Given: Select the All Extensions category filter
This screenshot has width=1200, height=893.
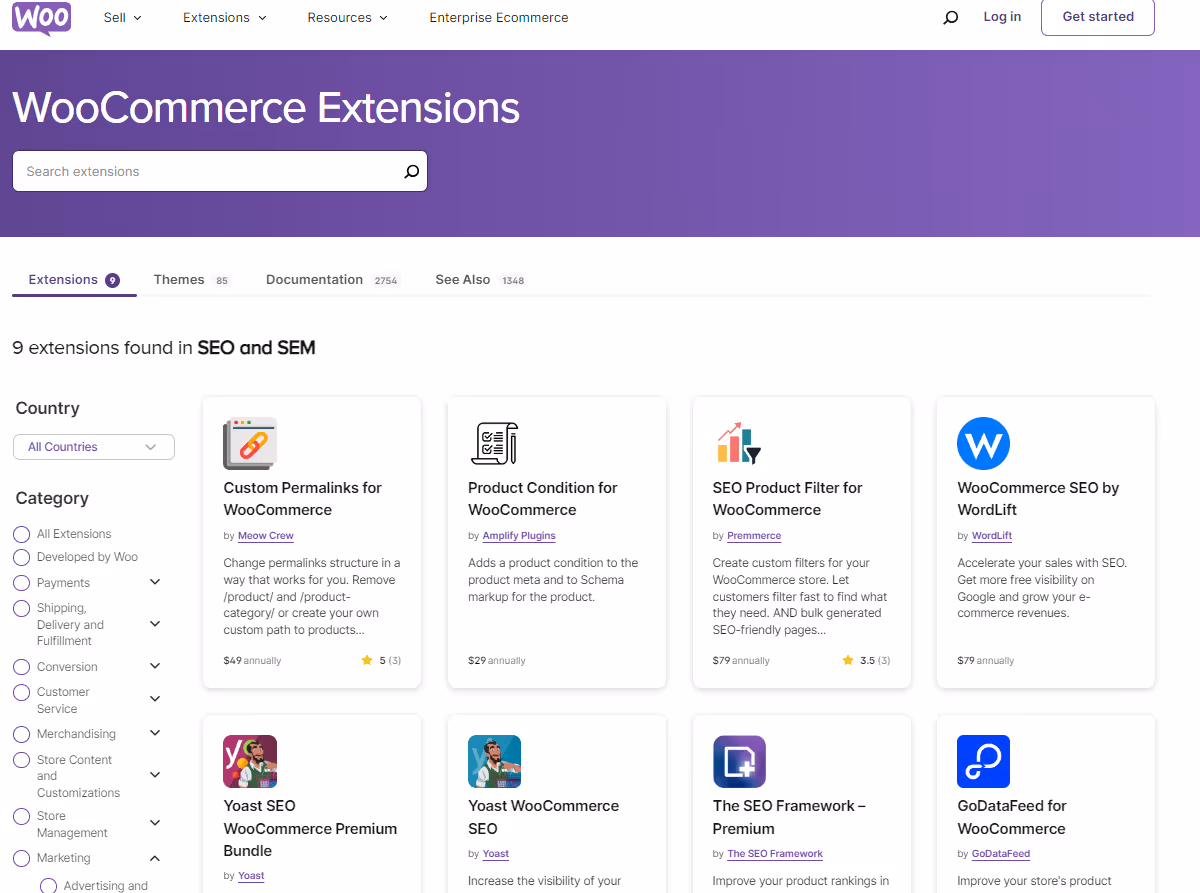Looking at the screenshot, I should (21, 533).
